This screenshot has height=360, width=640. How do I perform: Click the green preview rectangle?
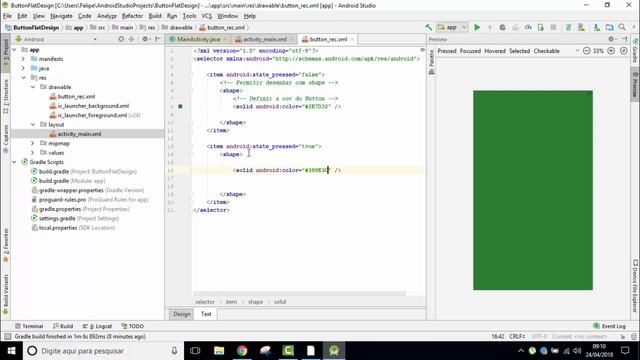pyautogui.click(x=533, y=190)
